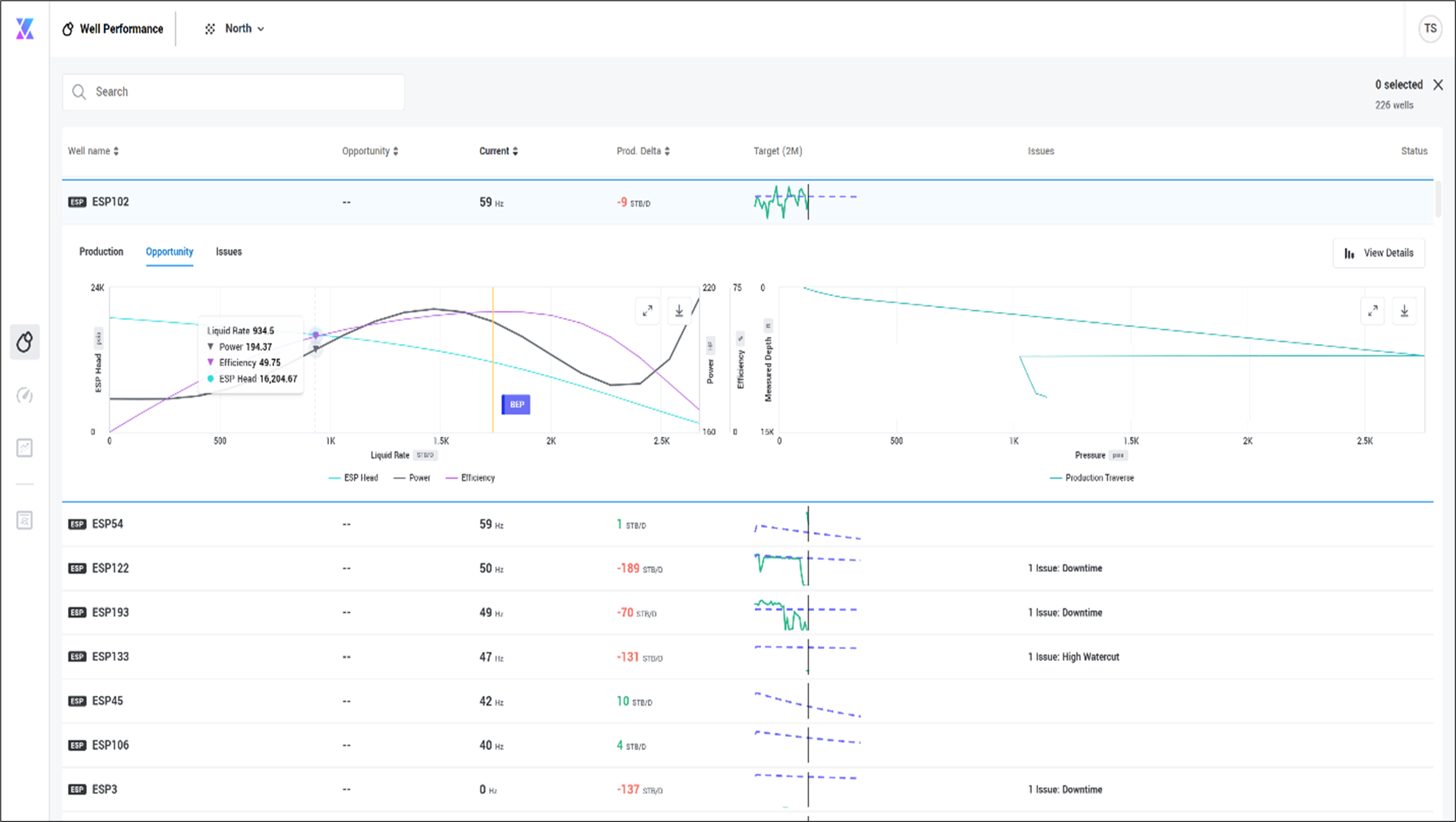Viewport: 1456px width, 822px height.
Task: Click the app logo in top-left
Action: click(x=24, y=29)
